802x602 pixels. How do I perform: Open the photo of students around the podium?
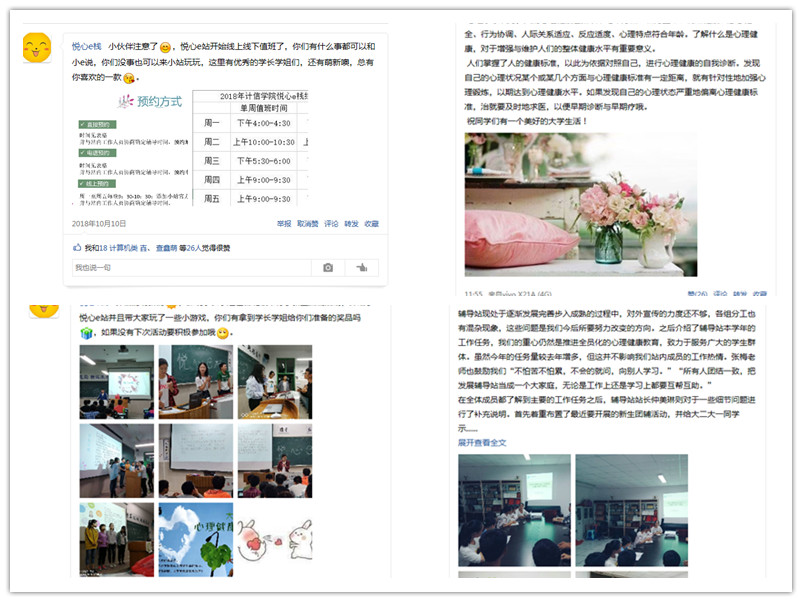coord(275,382)
